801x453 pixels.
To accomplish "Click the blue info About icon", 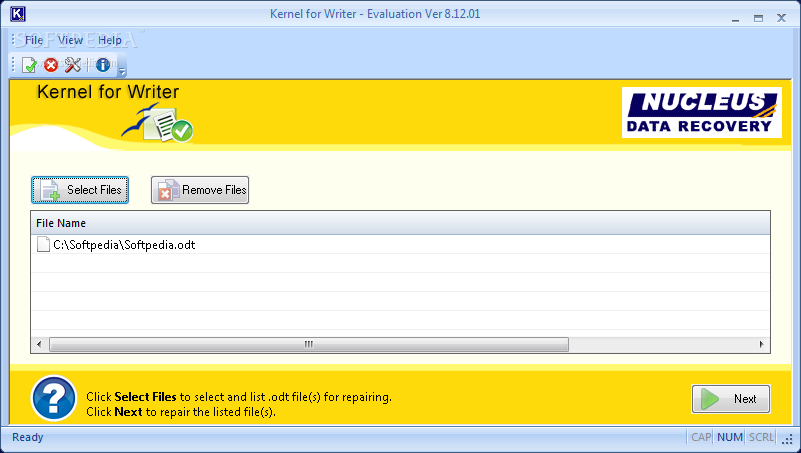I will 103,65.
